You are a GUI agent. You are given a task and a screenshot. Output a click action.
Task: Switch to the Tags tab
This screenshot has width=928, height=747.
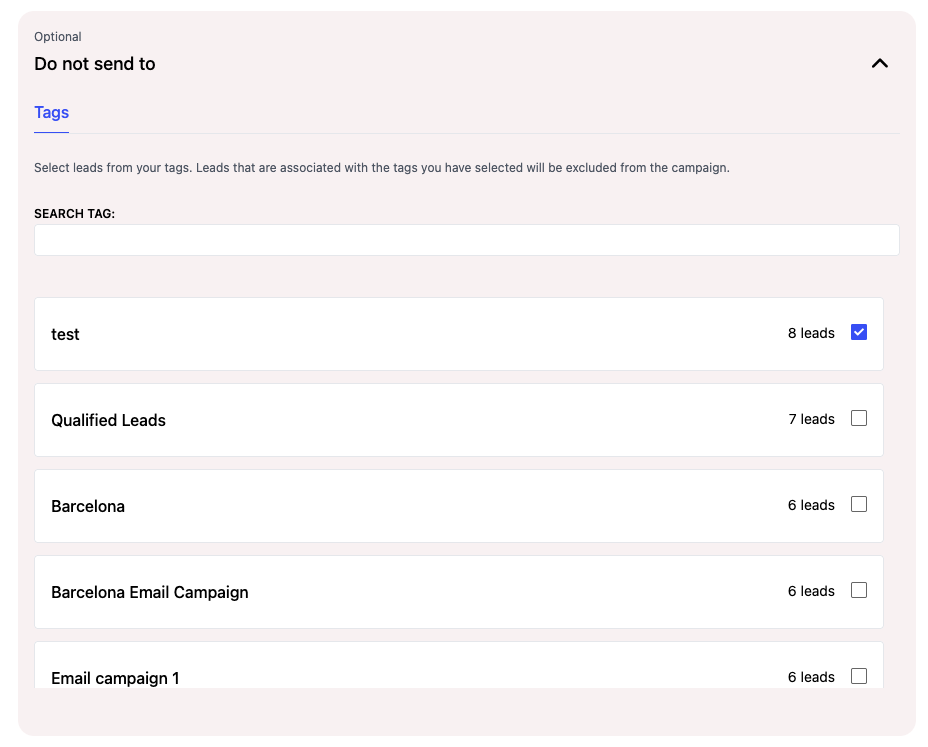(51, 113)
